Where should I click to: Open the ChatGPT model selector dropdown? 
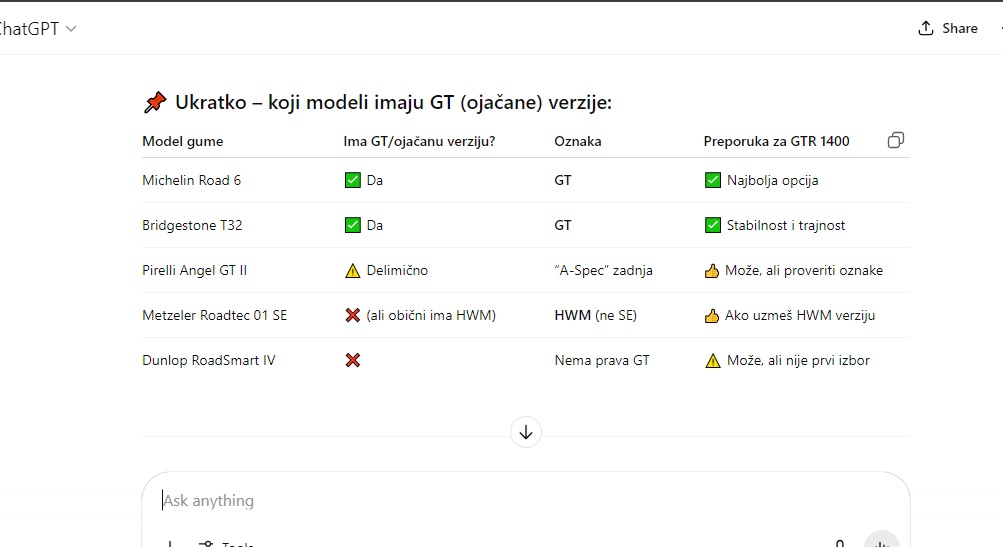pyautogui.click(x=36, y=29)
